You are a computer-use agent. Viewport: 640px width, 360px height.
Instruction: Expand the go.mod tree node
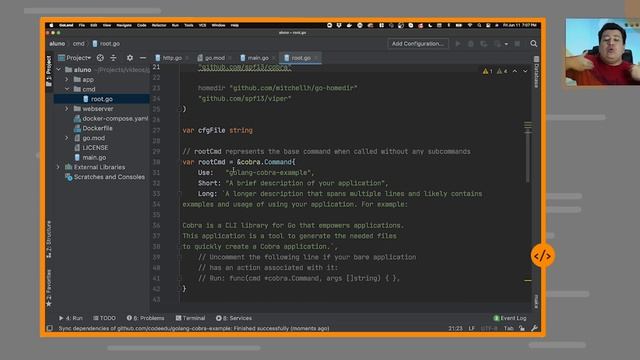click(x=67, y=138)
